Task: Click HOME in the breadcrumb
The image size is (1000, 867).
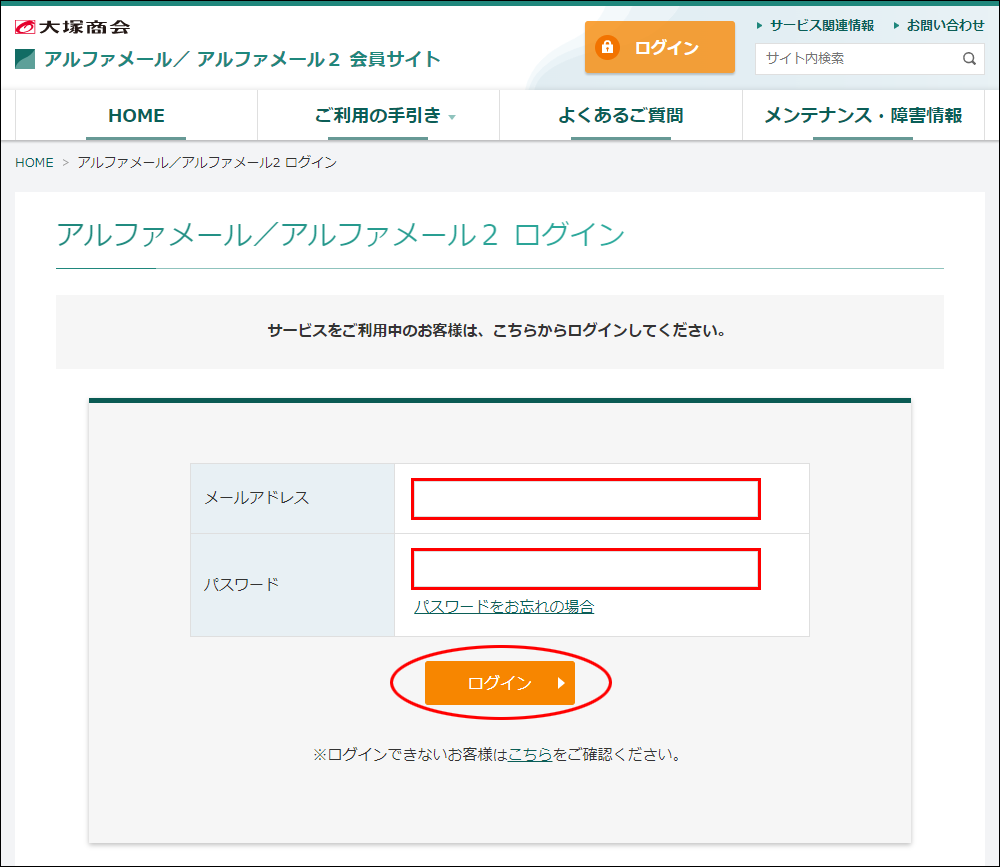Action: point(34,163)
